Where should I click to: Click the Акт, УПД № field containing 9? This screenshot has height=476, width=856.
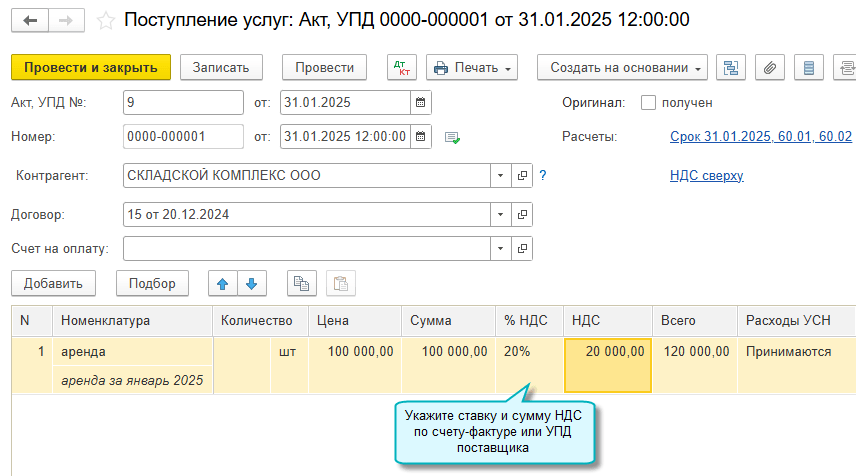(183, 103)
